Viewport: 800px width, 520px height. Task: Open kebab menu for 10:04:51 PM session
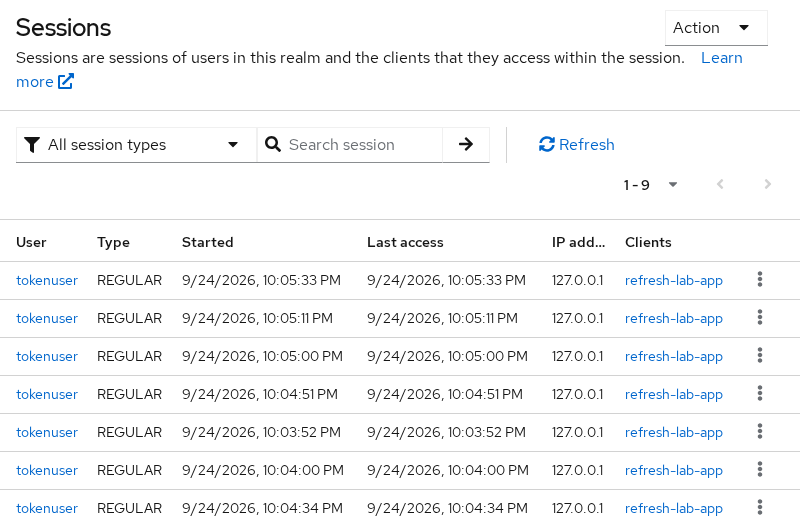click(760, 393)
